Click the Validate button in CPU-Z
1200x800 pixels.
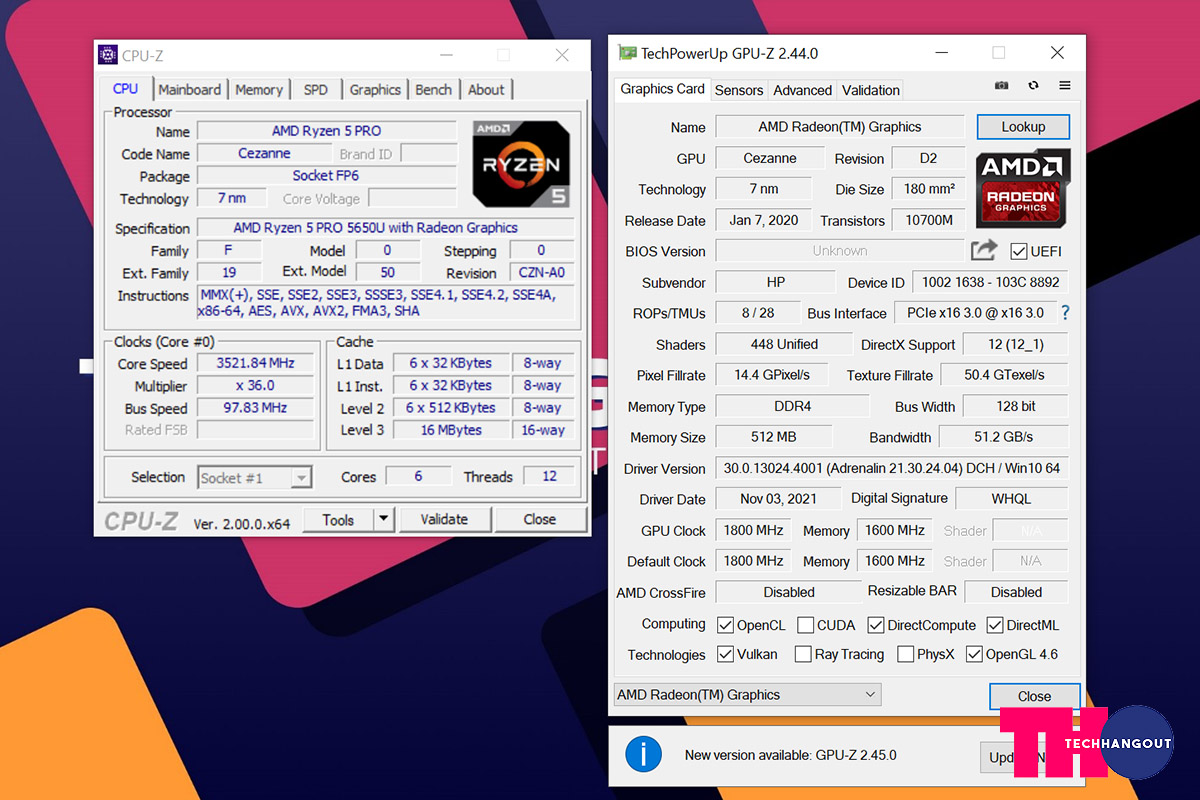444,519
